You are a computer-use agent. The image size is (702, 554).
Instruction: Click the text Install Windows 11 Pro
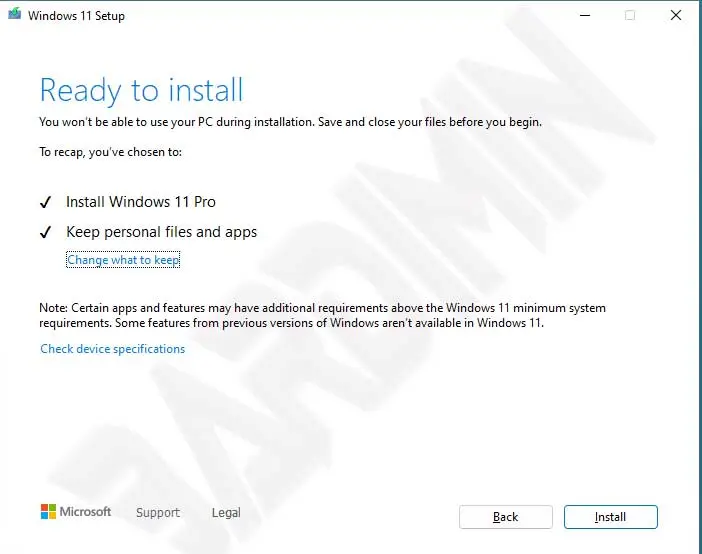pyautogui.click(x=141, y=202)
